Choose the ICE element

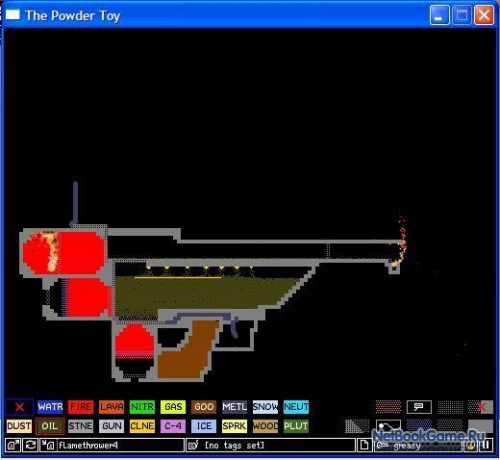(204, 426)
